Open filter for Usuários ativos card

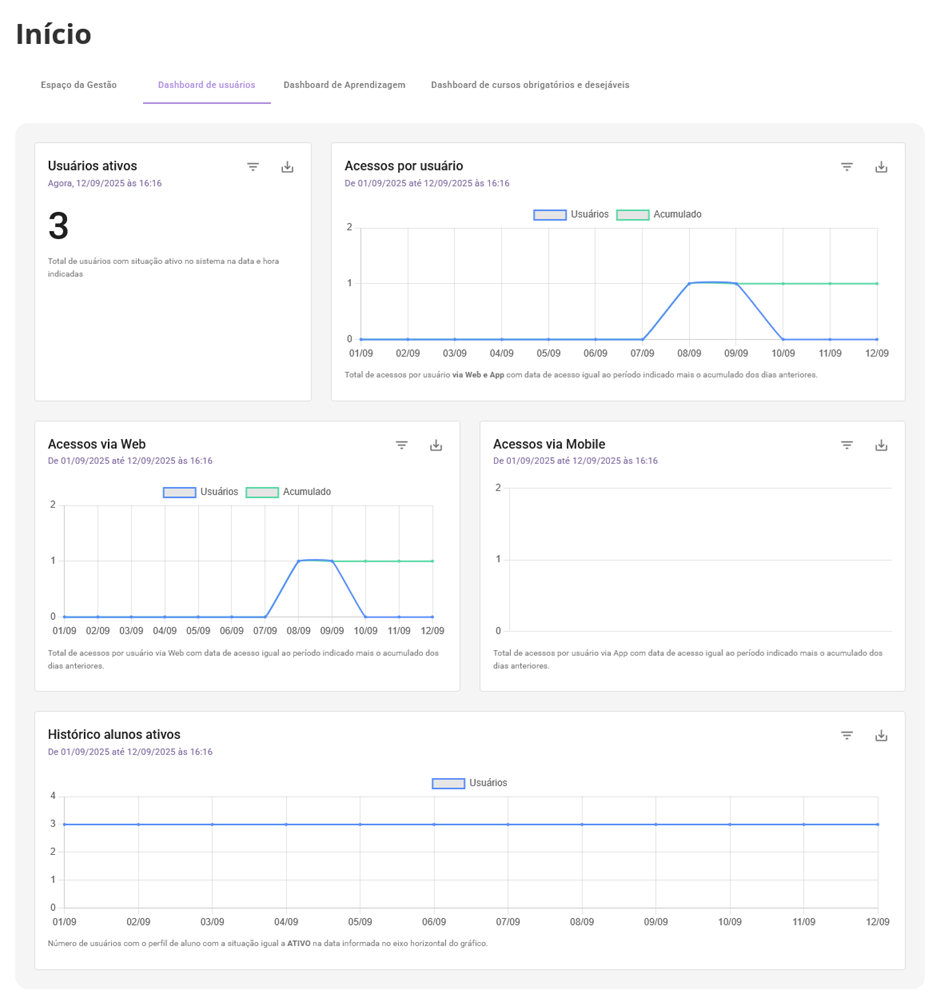[x=253, y=167]
